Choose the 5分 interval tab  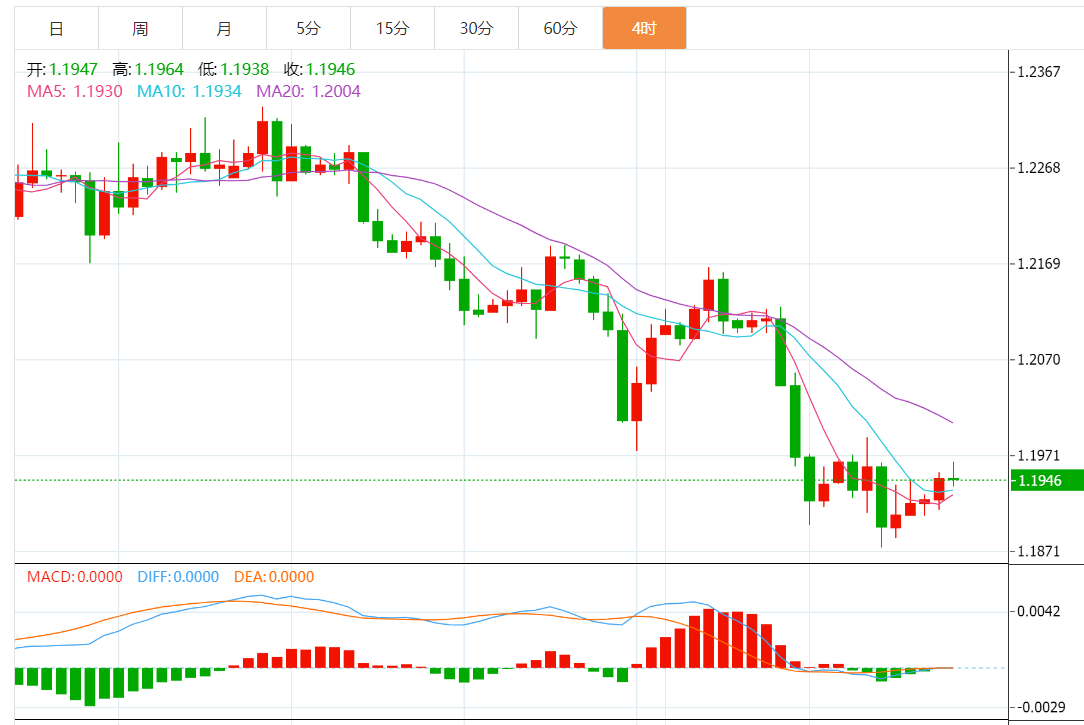(x=308, y=28)
